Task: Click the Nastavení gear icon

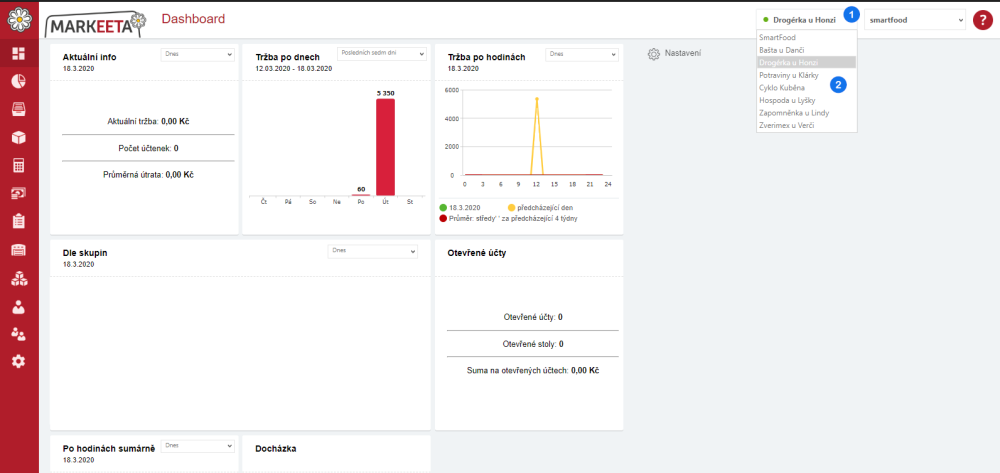Action: (654, 54)
